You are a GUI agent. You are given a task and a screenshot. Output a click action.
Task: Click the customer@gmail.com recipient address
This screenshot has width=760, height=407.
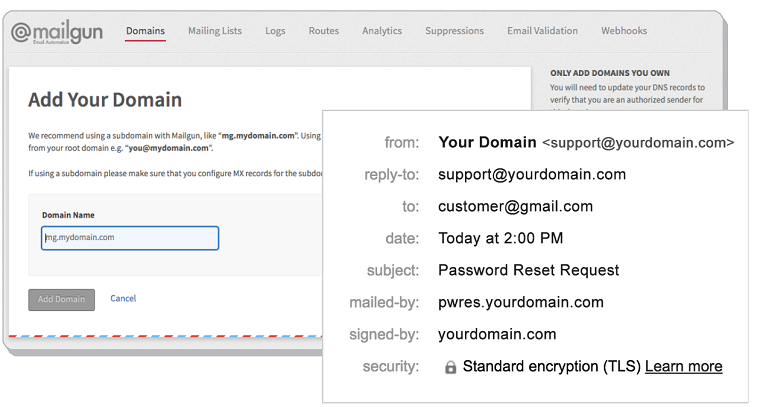coord(515,206)
